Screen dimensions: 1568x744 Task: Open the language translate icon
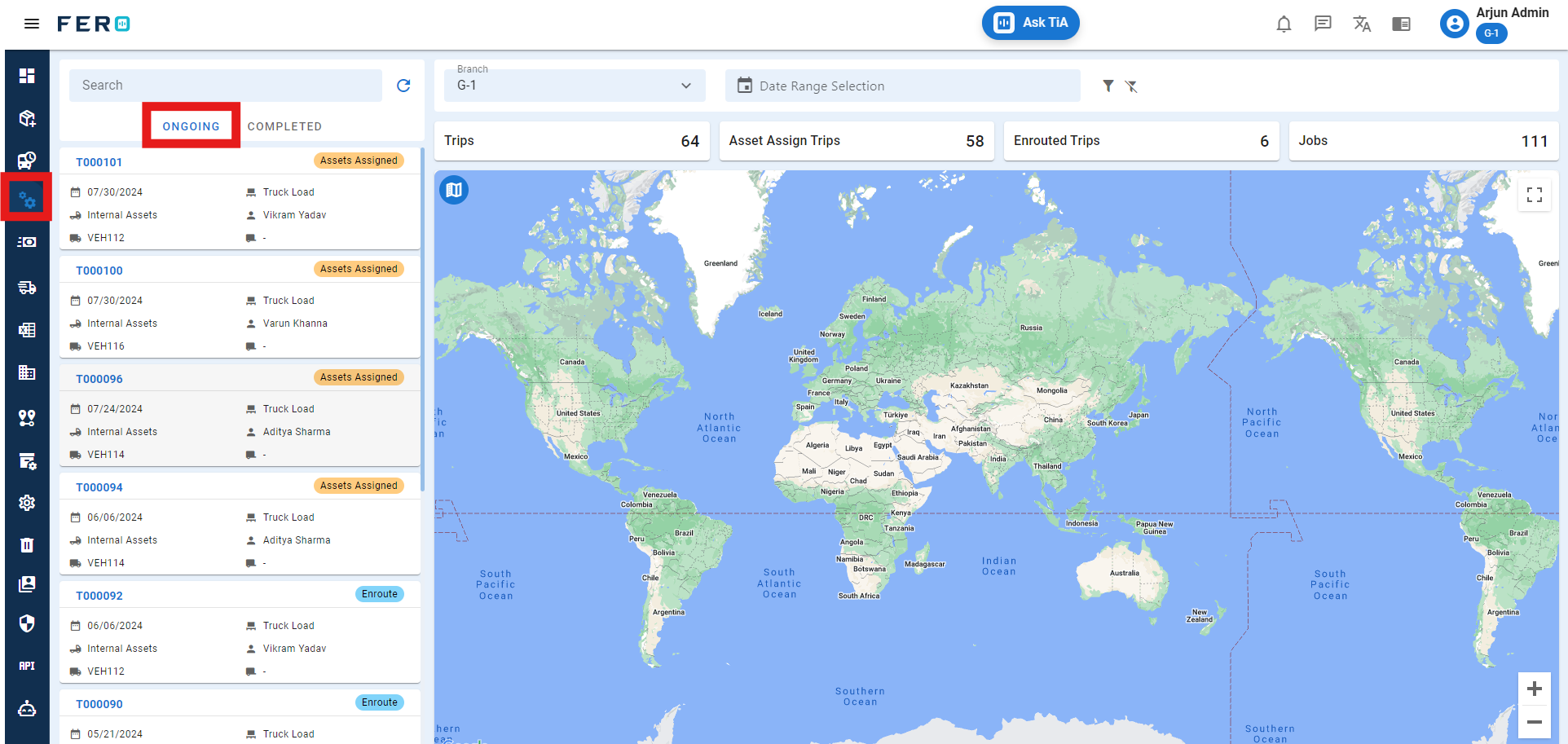click(x=1362, y=24)
